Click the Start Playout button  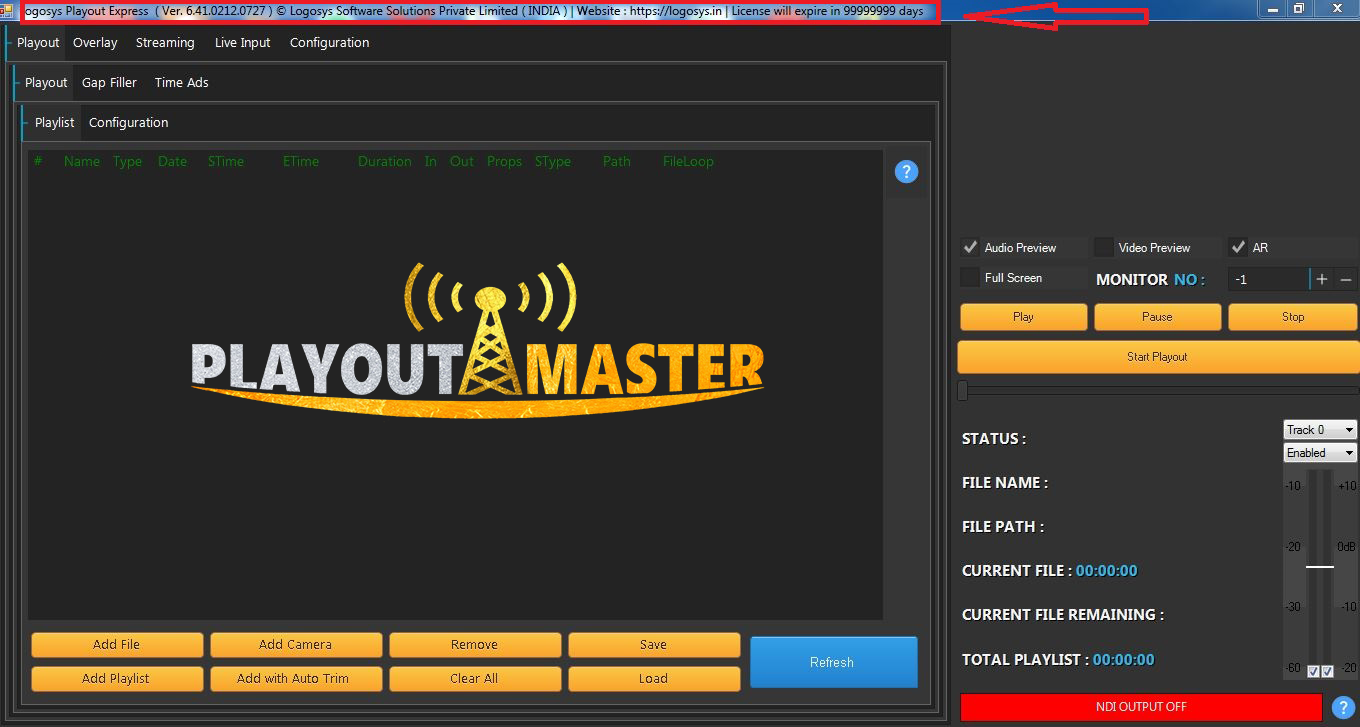(x=1158, y=357)
